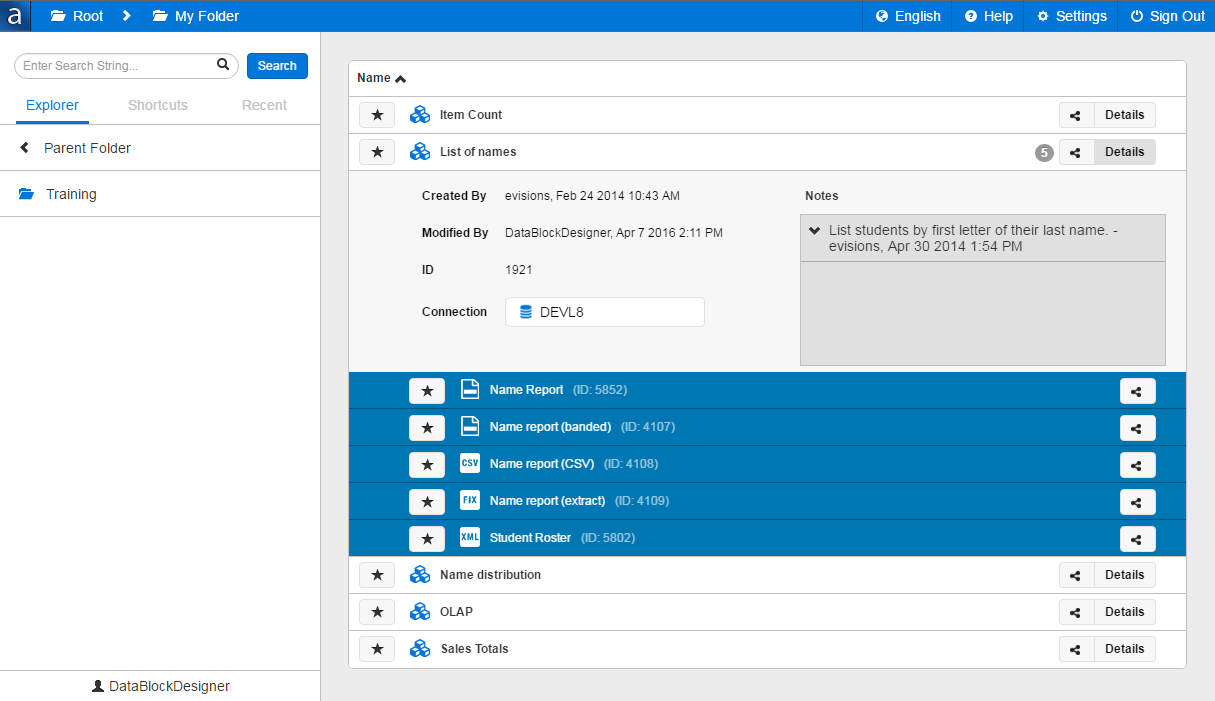This screenshot has width=1215, height=701.
Task: Star the Name Report item
Action: (427, 390)
